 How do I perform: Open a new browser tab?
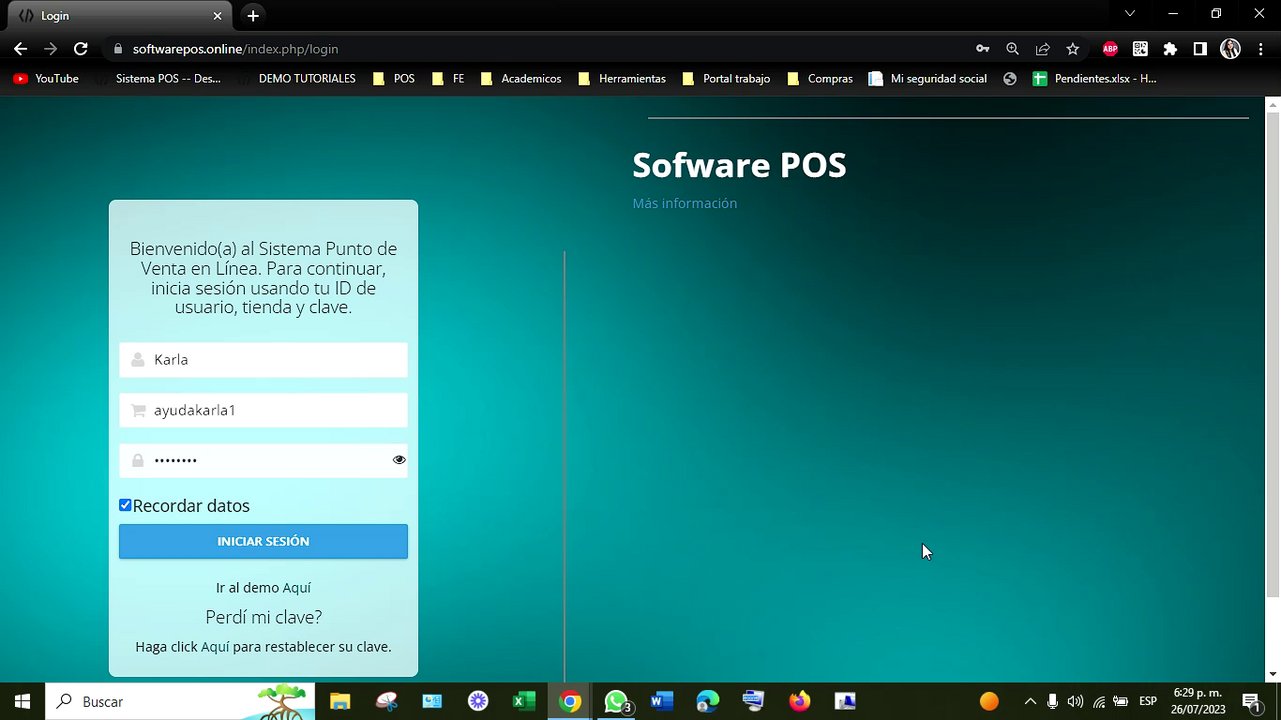tap(253, 16)
